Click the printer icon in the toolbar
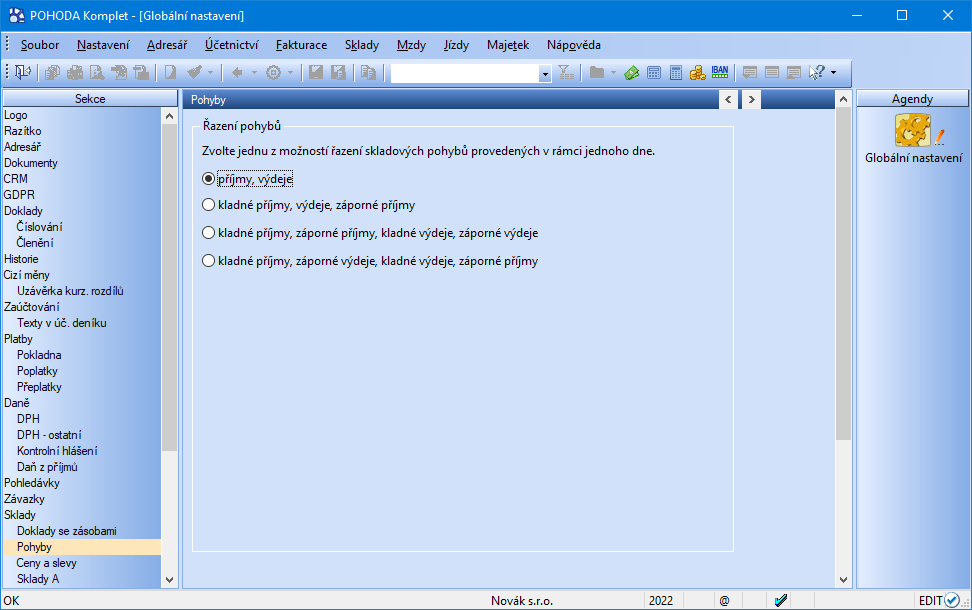The height and width of the screenshot is (610, 972). point(74,73)
